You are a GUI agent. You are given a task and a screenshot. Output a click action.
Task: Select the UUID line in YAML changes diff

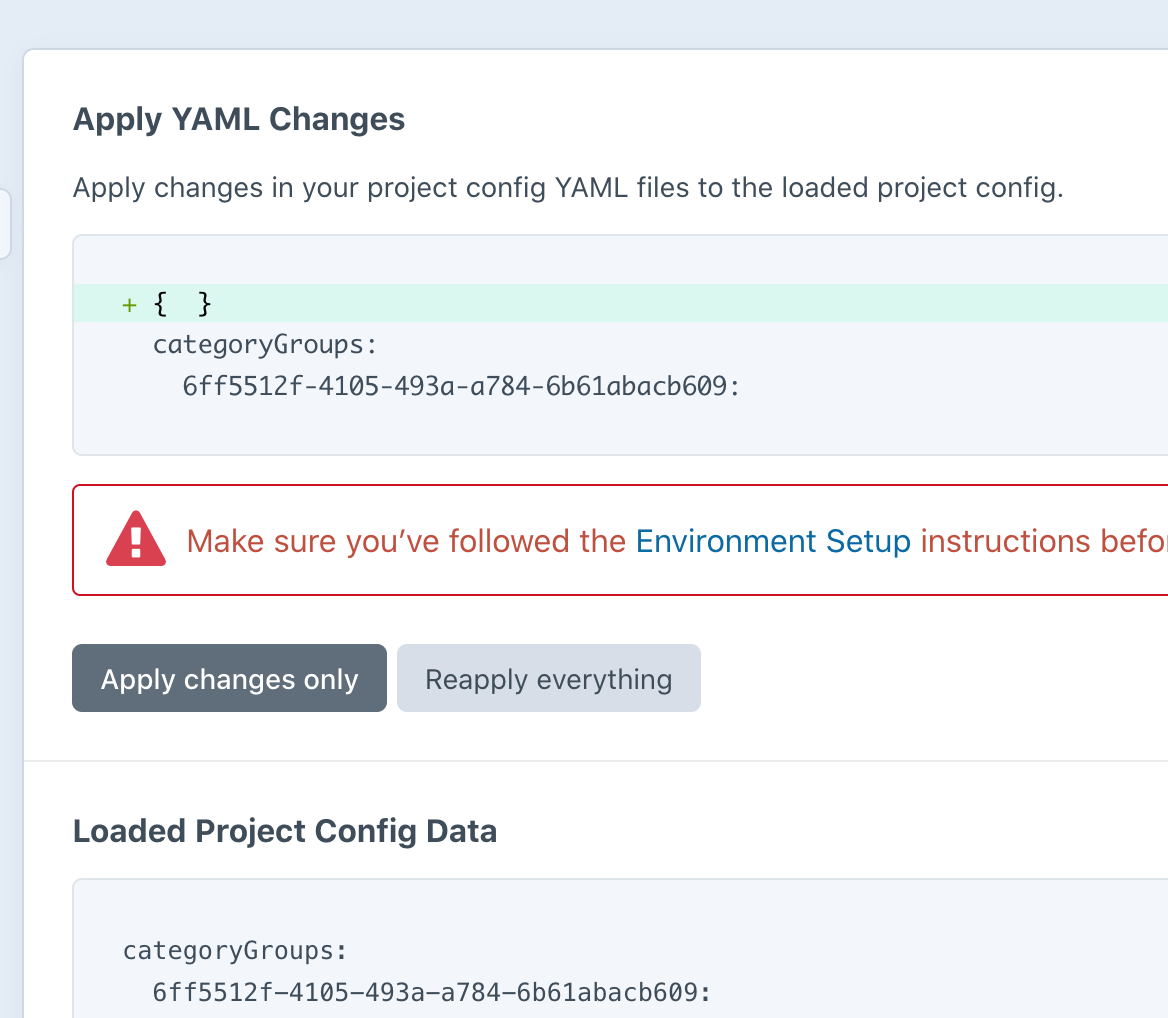click(x=461, y=386)
